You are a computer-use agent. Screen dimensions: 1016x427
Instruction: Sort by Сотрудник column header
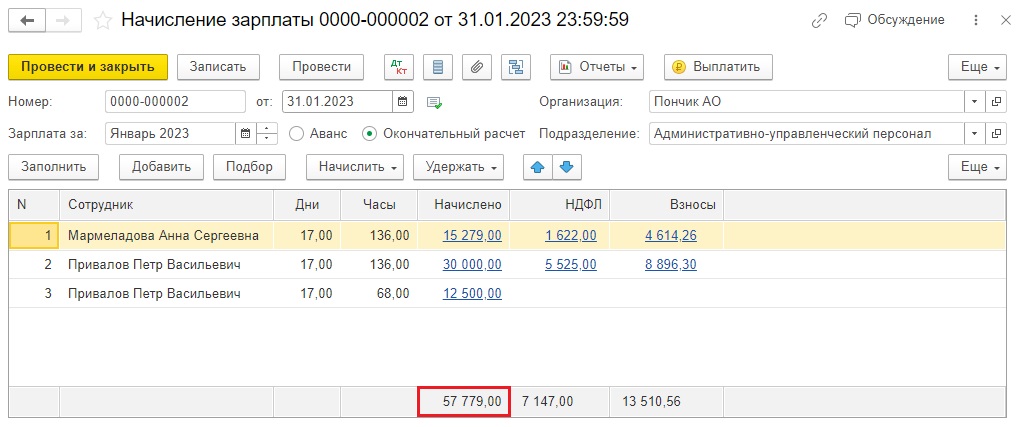(167, 205)
